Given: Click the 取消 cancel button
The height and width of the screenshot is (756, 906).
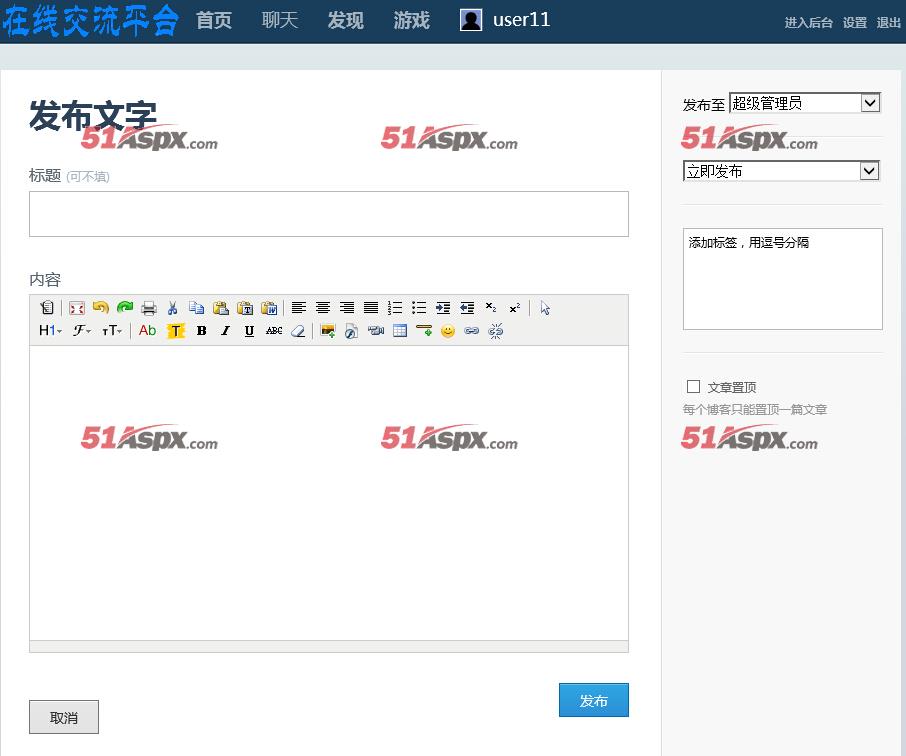Looking at the screenshot, I should tap(63, 717).
